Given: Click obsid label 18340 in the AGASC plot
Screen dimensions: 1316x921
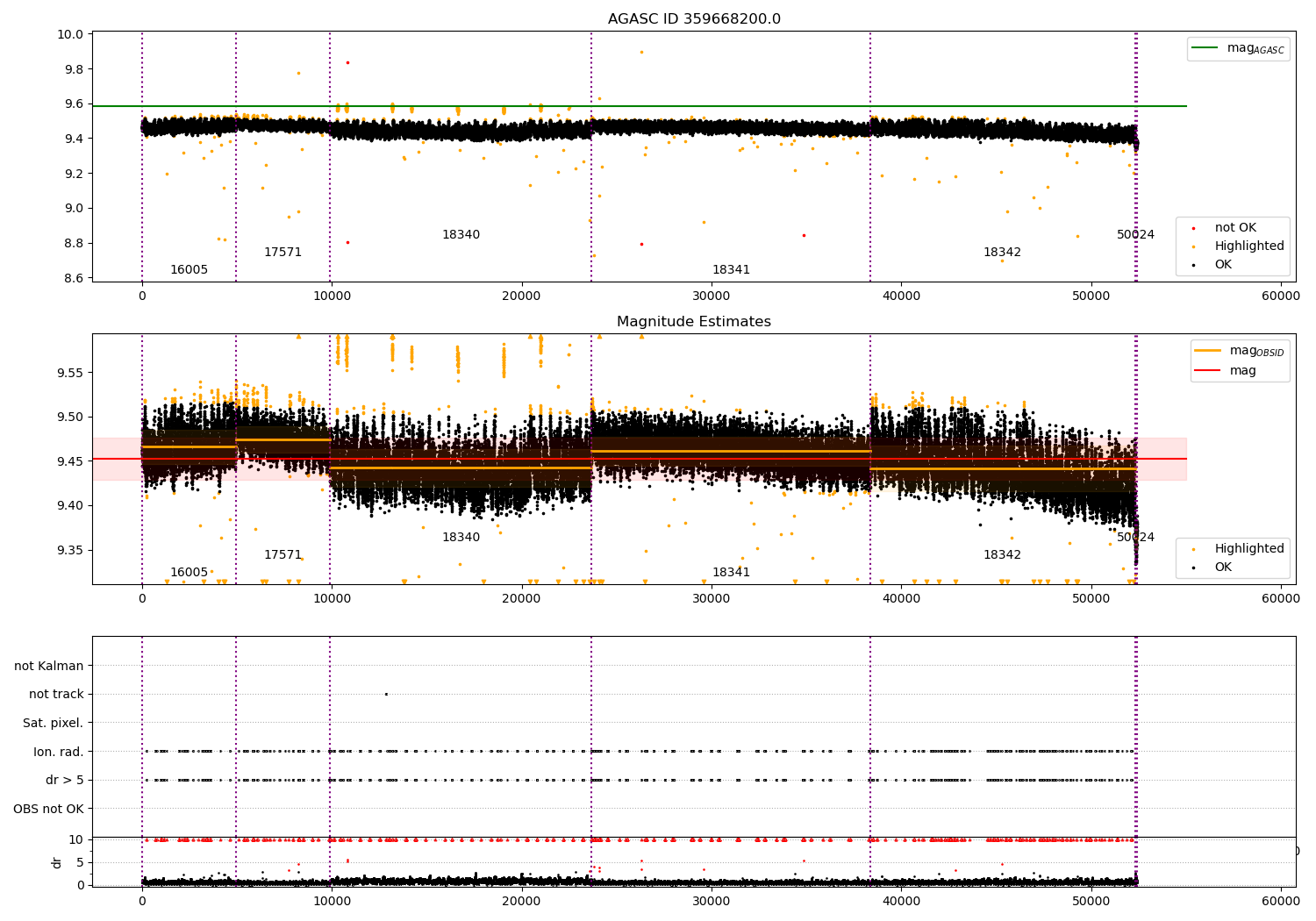Looking at the screenshot, I should [x=461, y=235].
